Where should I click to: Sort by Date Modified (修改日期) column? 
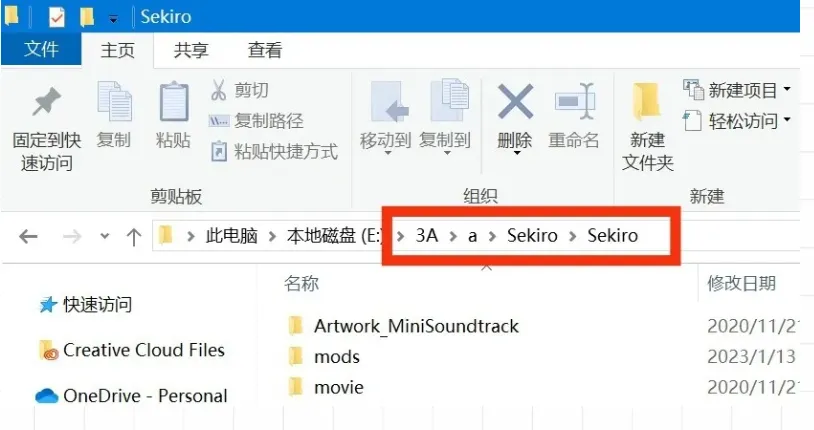tap(741, 284)
